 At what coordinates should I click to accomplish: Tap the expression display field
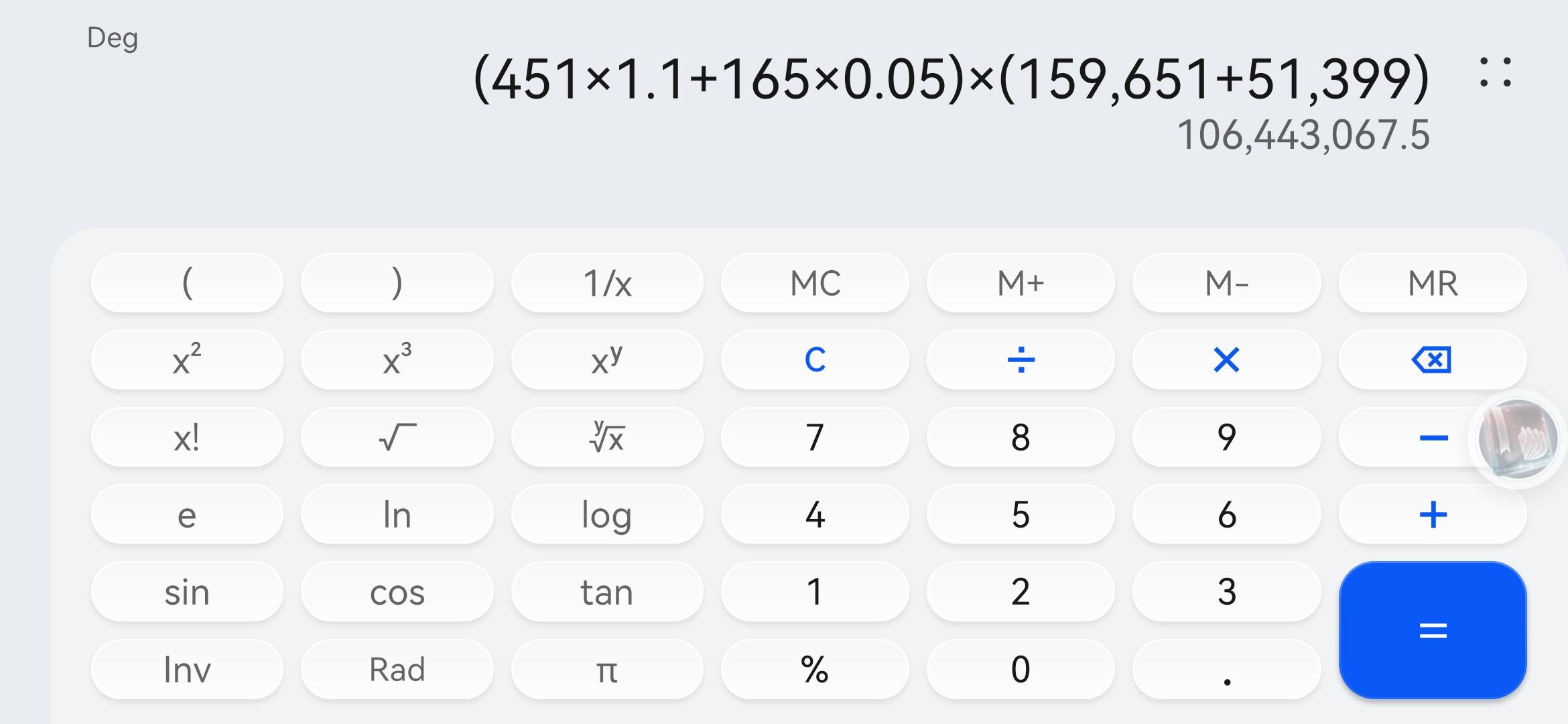[x=950, y=79]
